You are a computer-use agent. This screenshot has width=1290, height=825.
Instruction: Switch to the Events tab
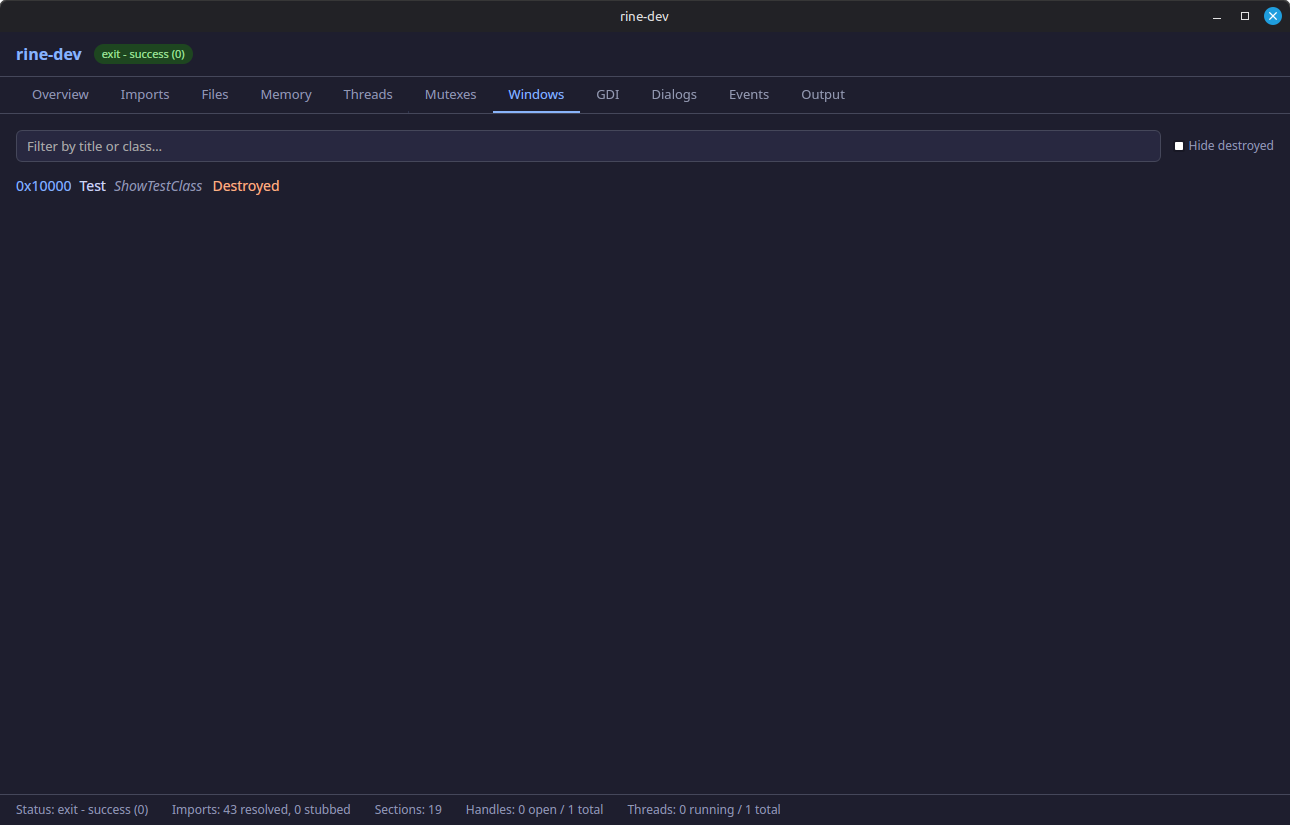(749, 94)
